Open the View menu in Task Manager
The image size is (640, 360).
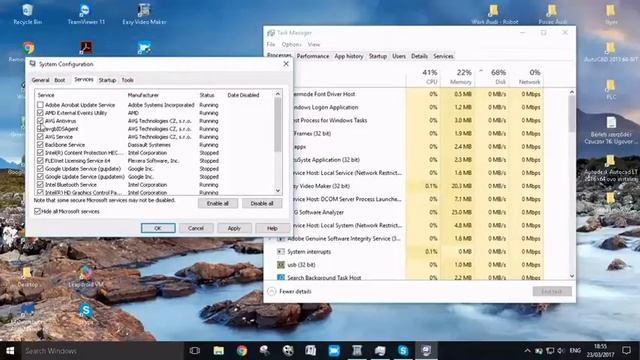pyautogui.click(x=313, y=44)
